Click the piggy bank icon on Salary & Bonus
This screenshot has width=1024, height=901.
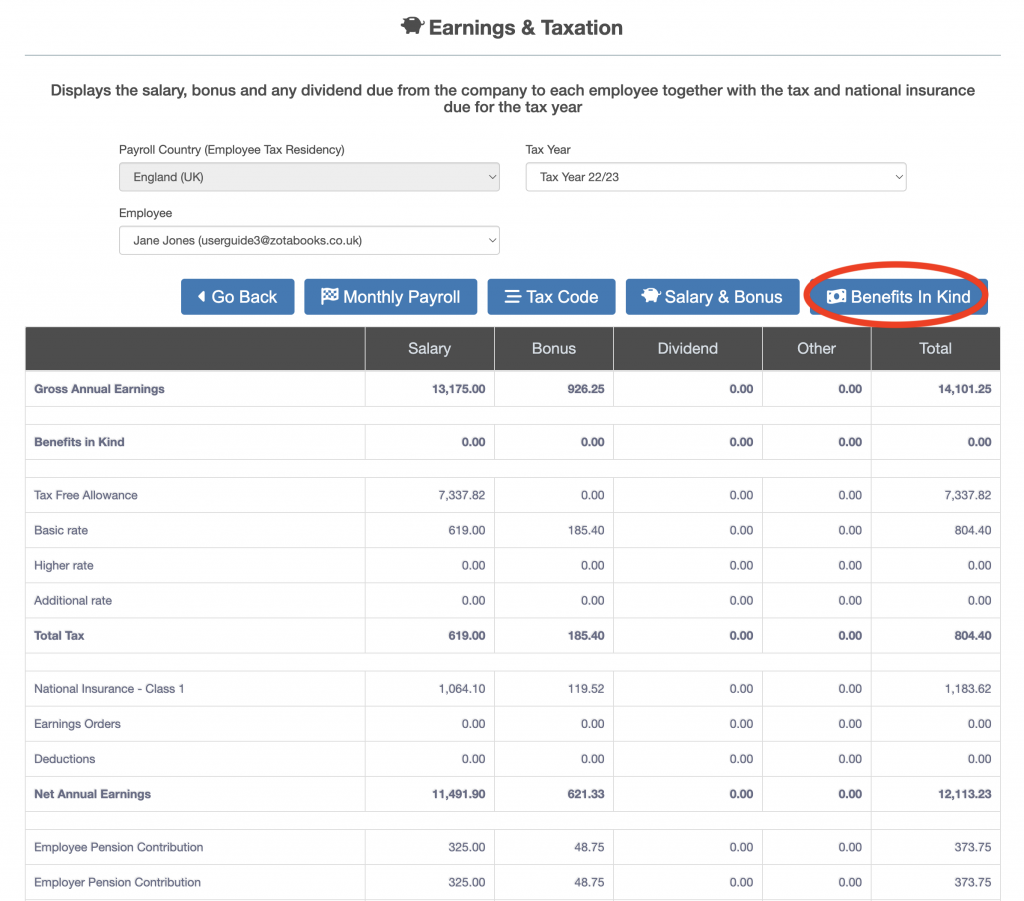pos(651,297)
